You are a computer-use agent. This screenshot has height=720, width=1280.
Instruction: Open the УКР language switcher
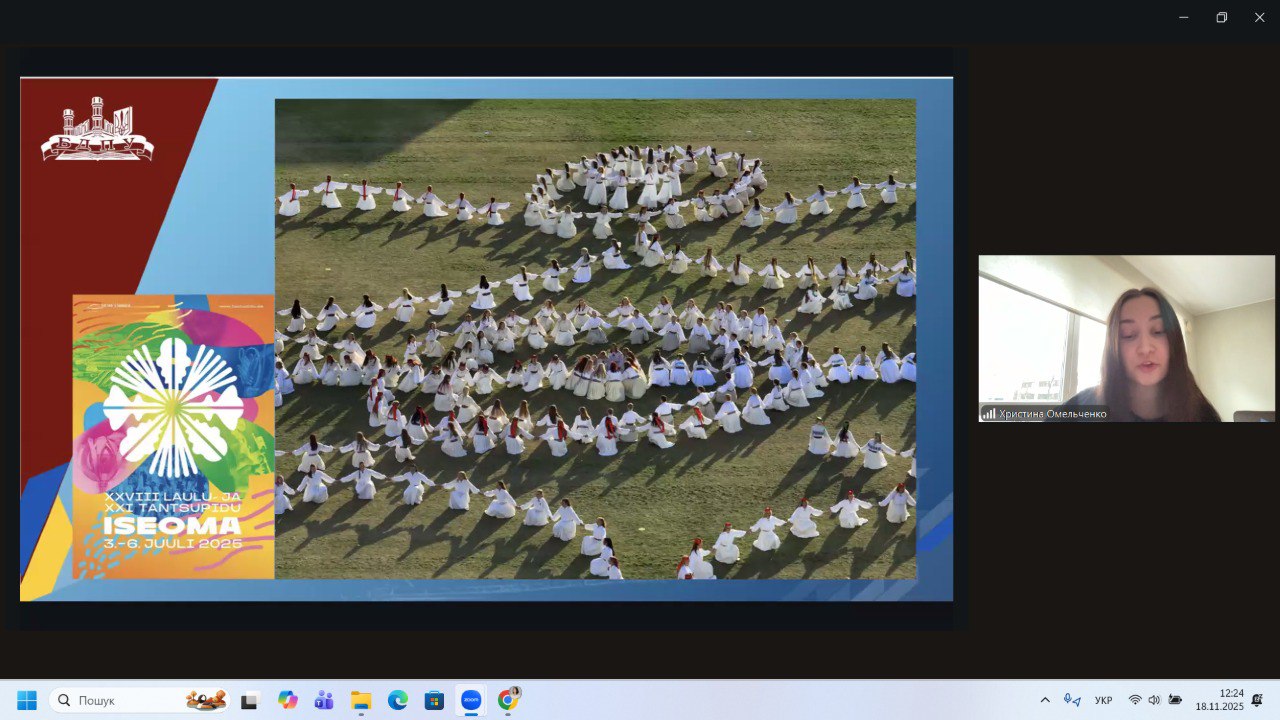pyautogui.click(x=1104, y=700)
